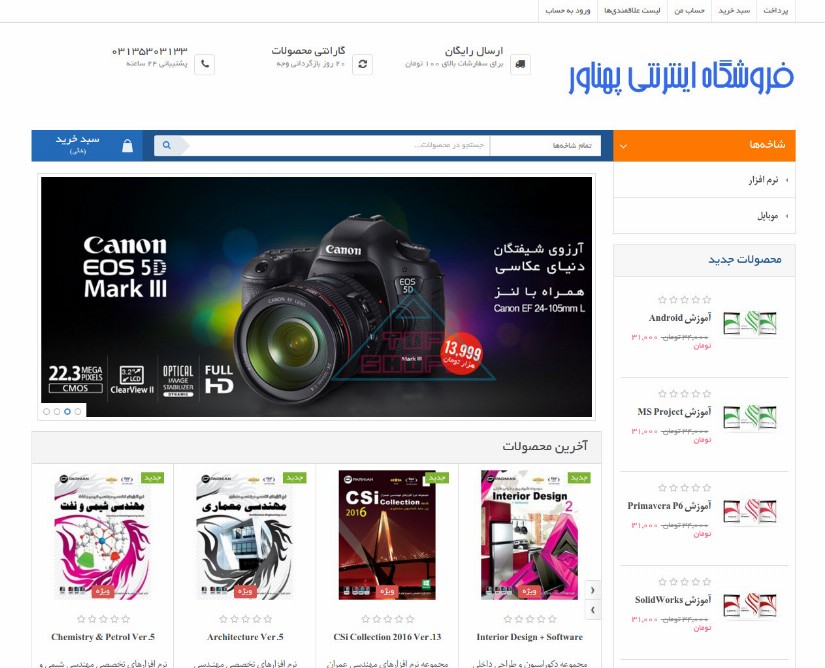Screen dimensions: 825x668
Task: Open the آموزش Primavera P6 product link
Action: point(669,506)
